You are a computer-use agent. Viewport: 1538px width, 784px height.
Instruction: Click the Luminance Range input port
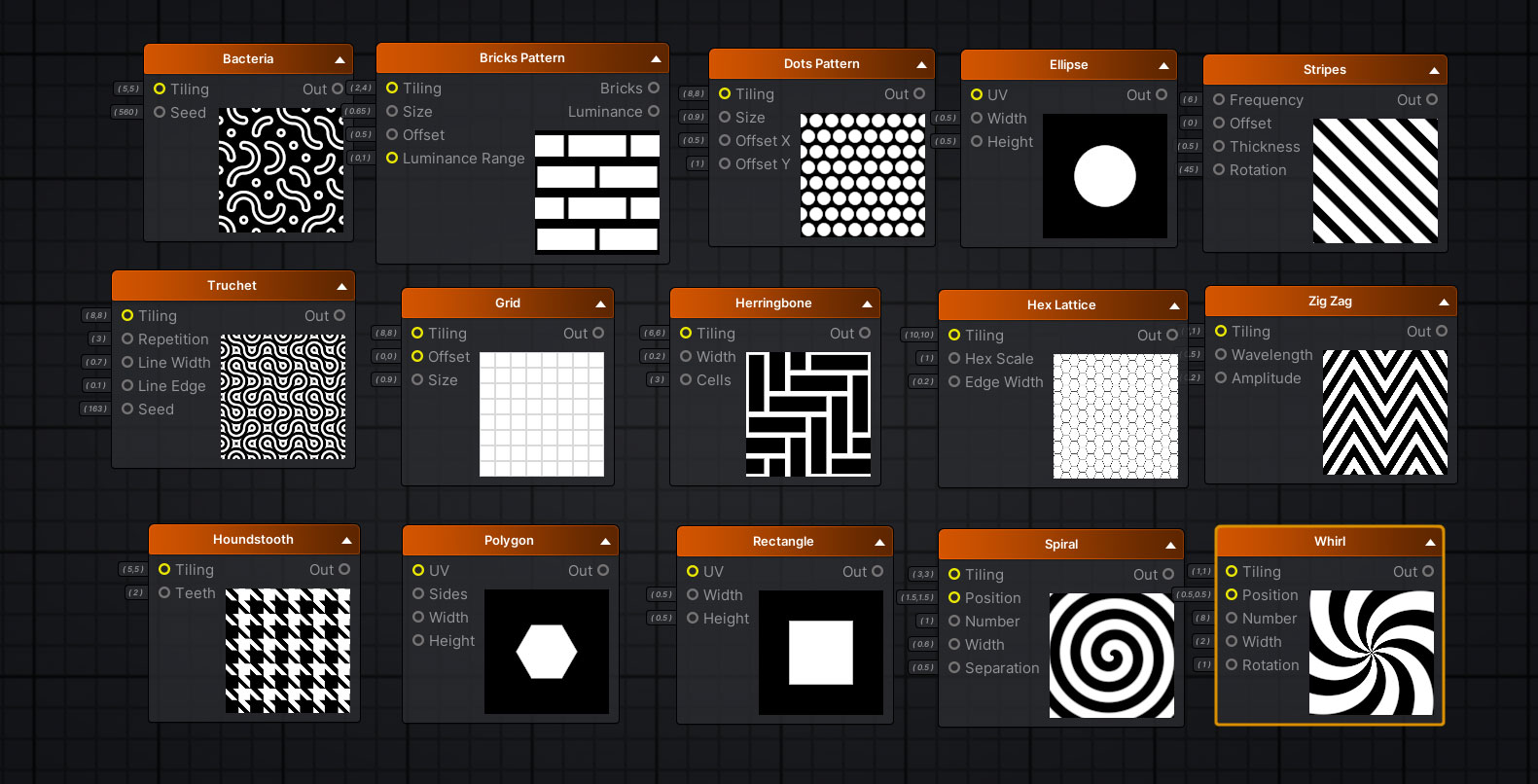(392, 158)
